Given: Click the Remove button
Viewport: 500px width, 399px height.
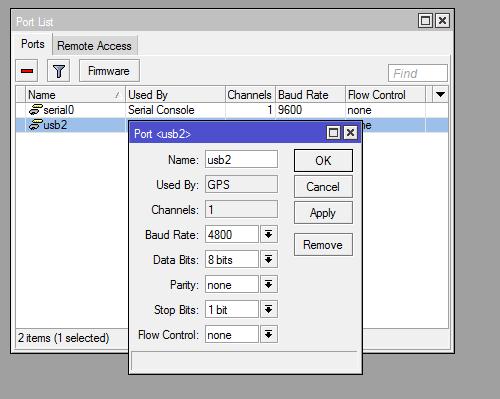Looking at the screenshot, I should [x=323, y=245].
